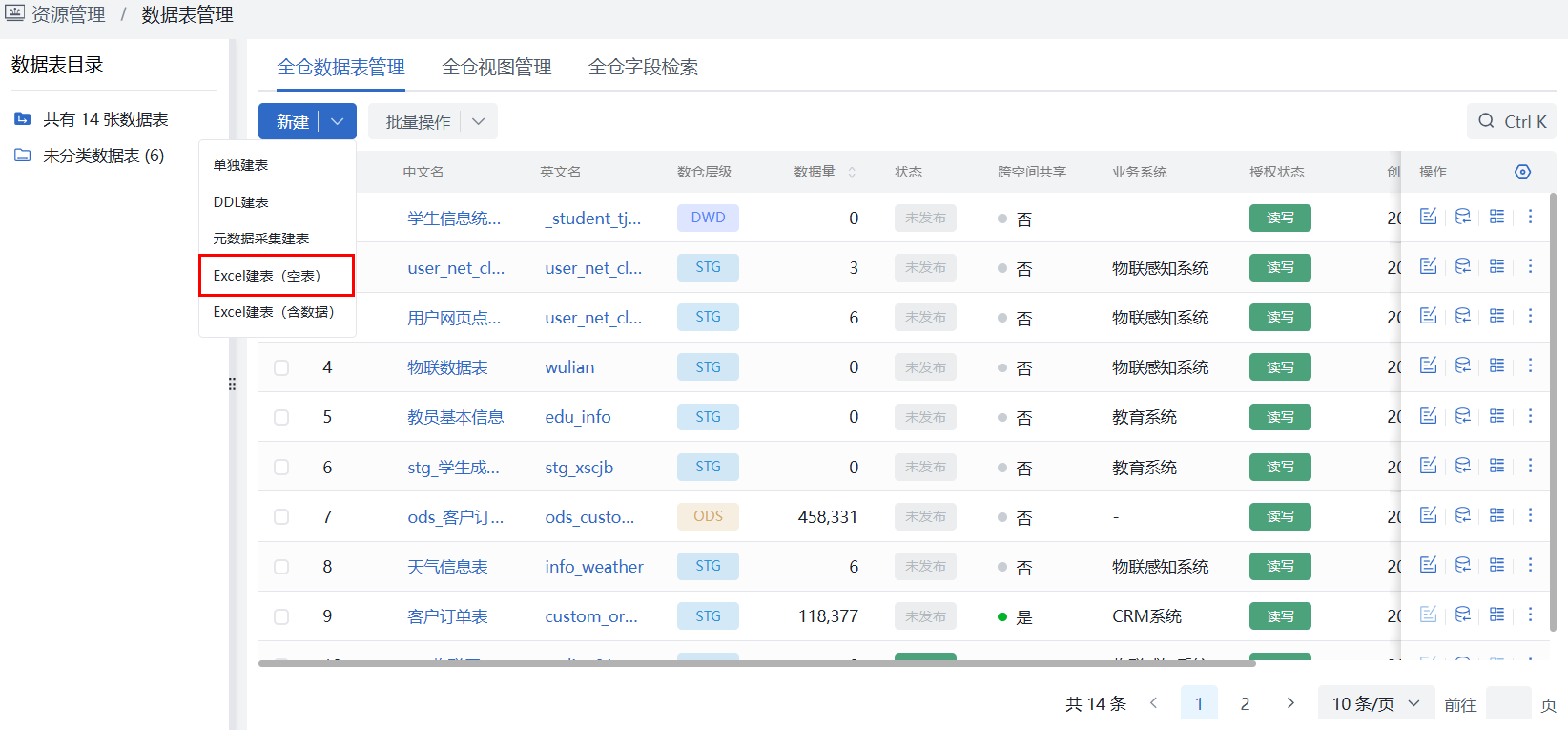Edit the 天气信息表 row

1428,565
